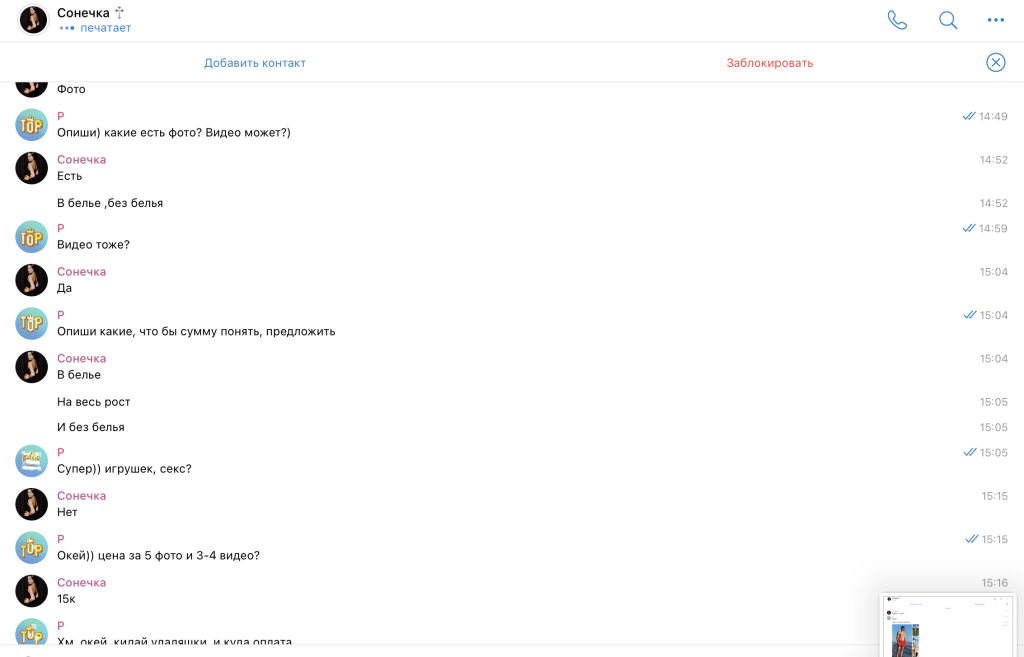The height and width of the screenshot is (657, 1024).
Task: Click the 'Добавить контакт' button
Action: 255,63
